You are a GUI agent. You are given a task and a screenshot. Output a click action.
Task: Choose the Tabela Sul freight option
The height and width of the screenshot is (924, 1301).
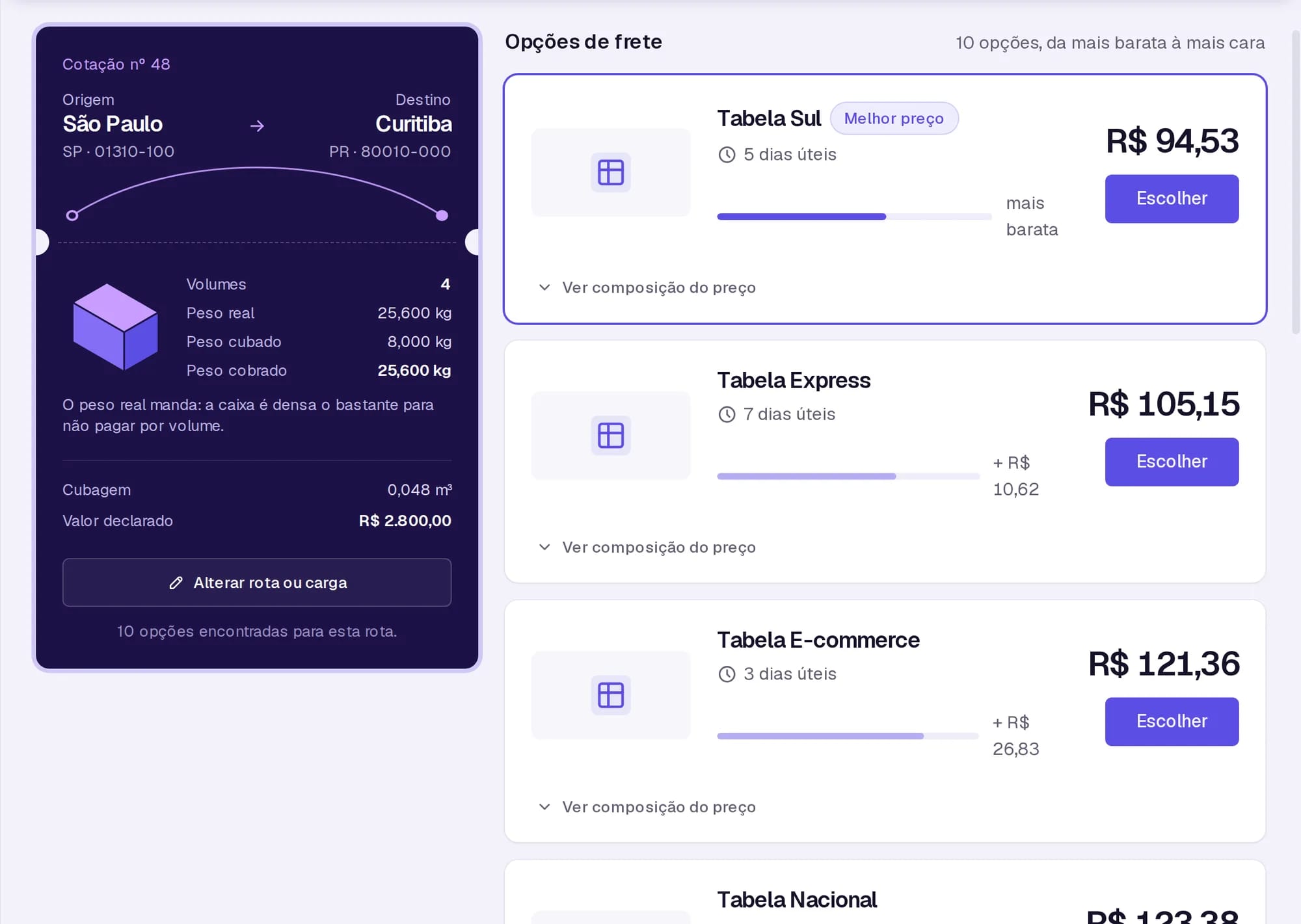pyautogui.click(x=1172, y=199)
